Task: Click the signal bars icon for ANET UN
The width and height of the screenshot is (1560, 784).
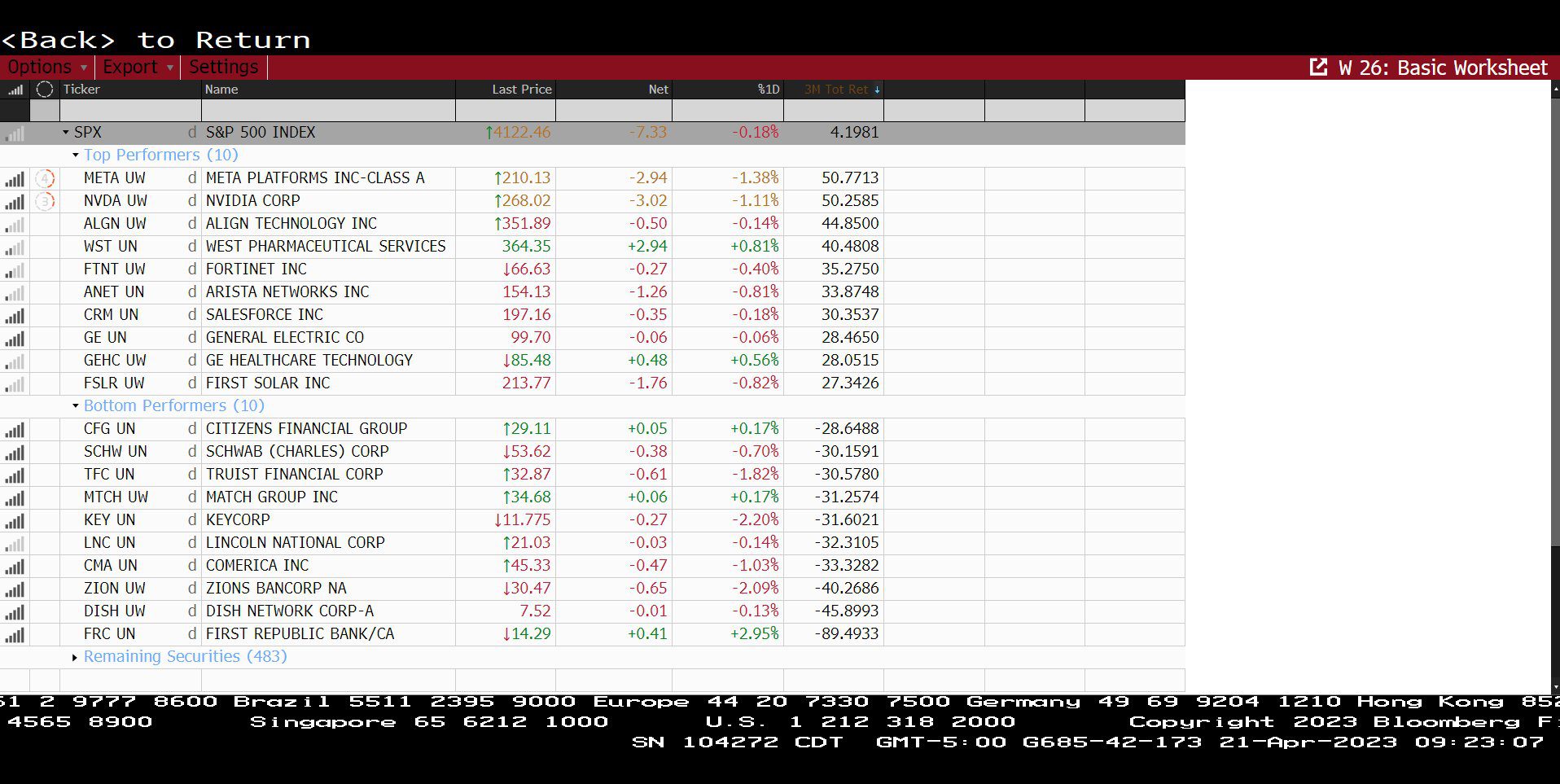Action: point(15,292)
